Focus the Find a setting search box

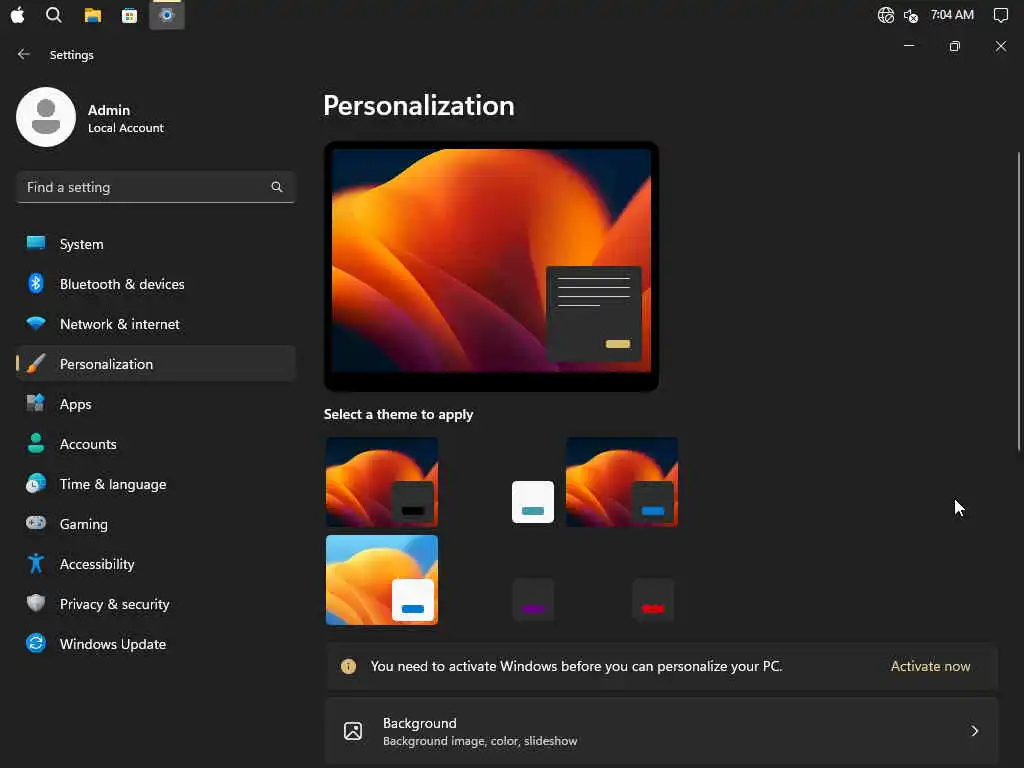click(155, 187)
